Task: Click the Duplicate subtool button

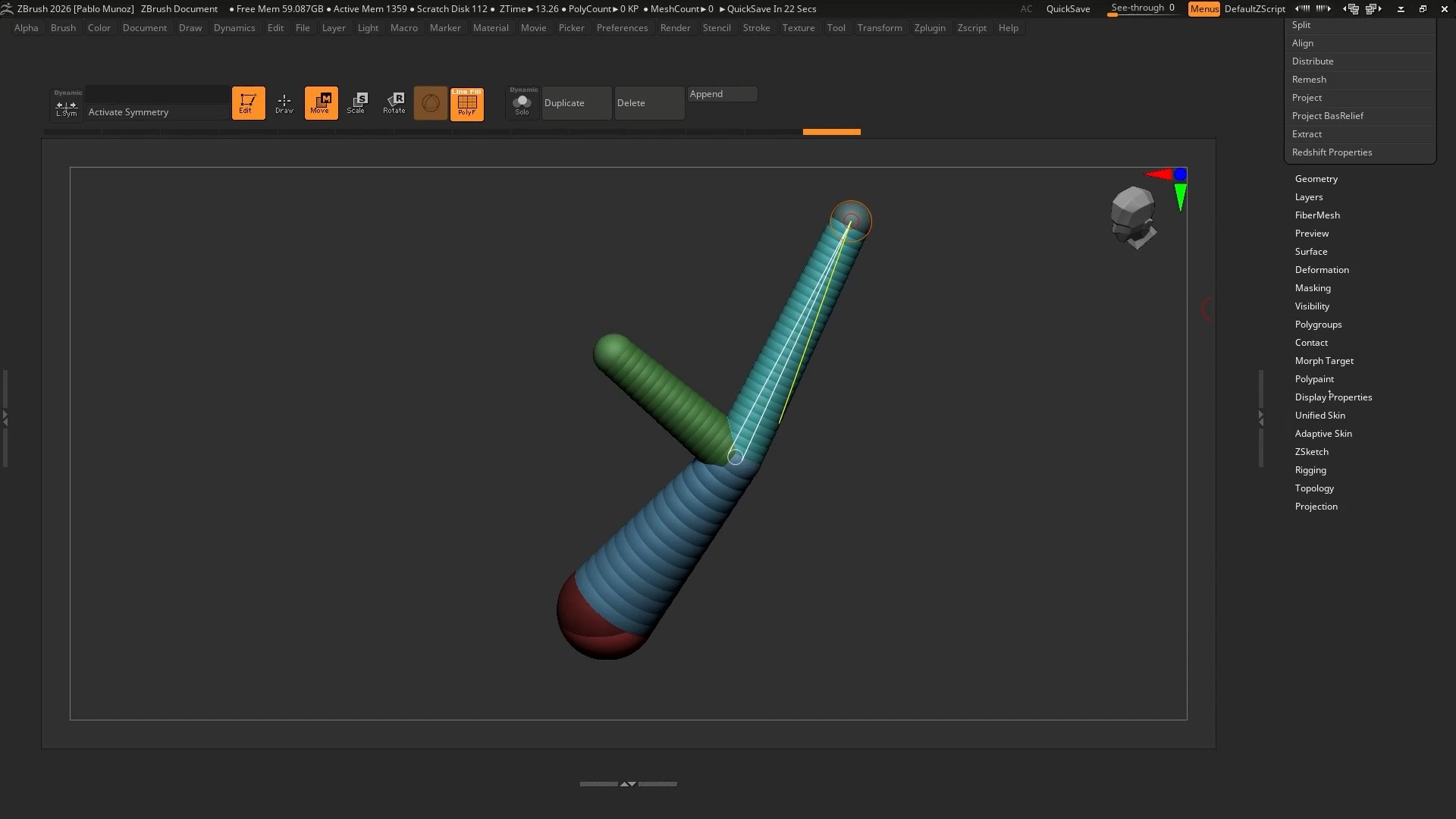Action: 576,103
